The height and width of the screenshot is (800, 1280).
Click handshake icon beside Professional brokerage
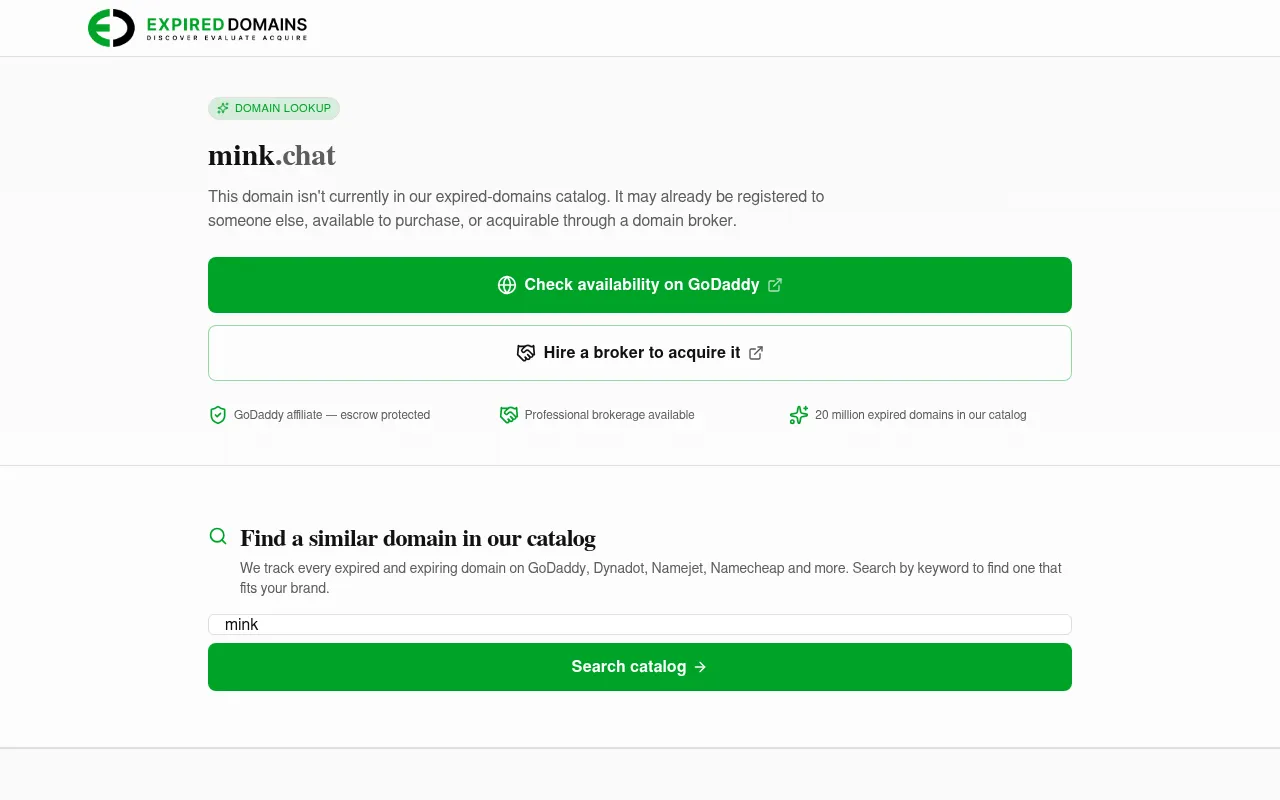pos(509,415)
